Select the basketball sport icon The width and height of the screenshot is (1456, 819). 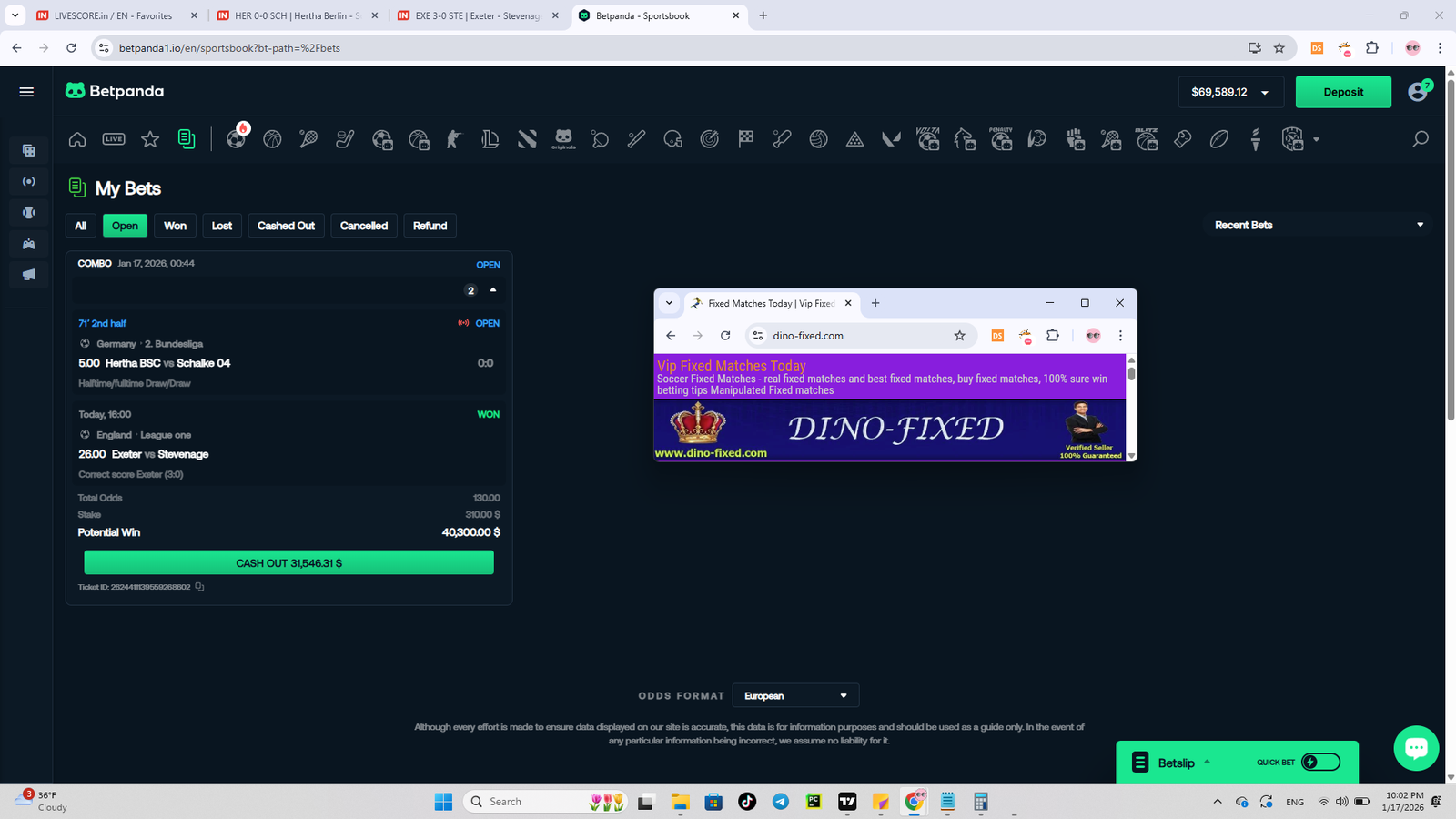(x=272, y=139)
